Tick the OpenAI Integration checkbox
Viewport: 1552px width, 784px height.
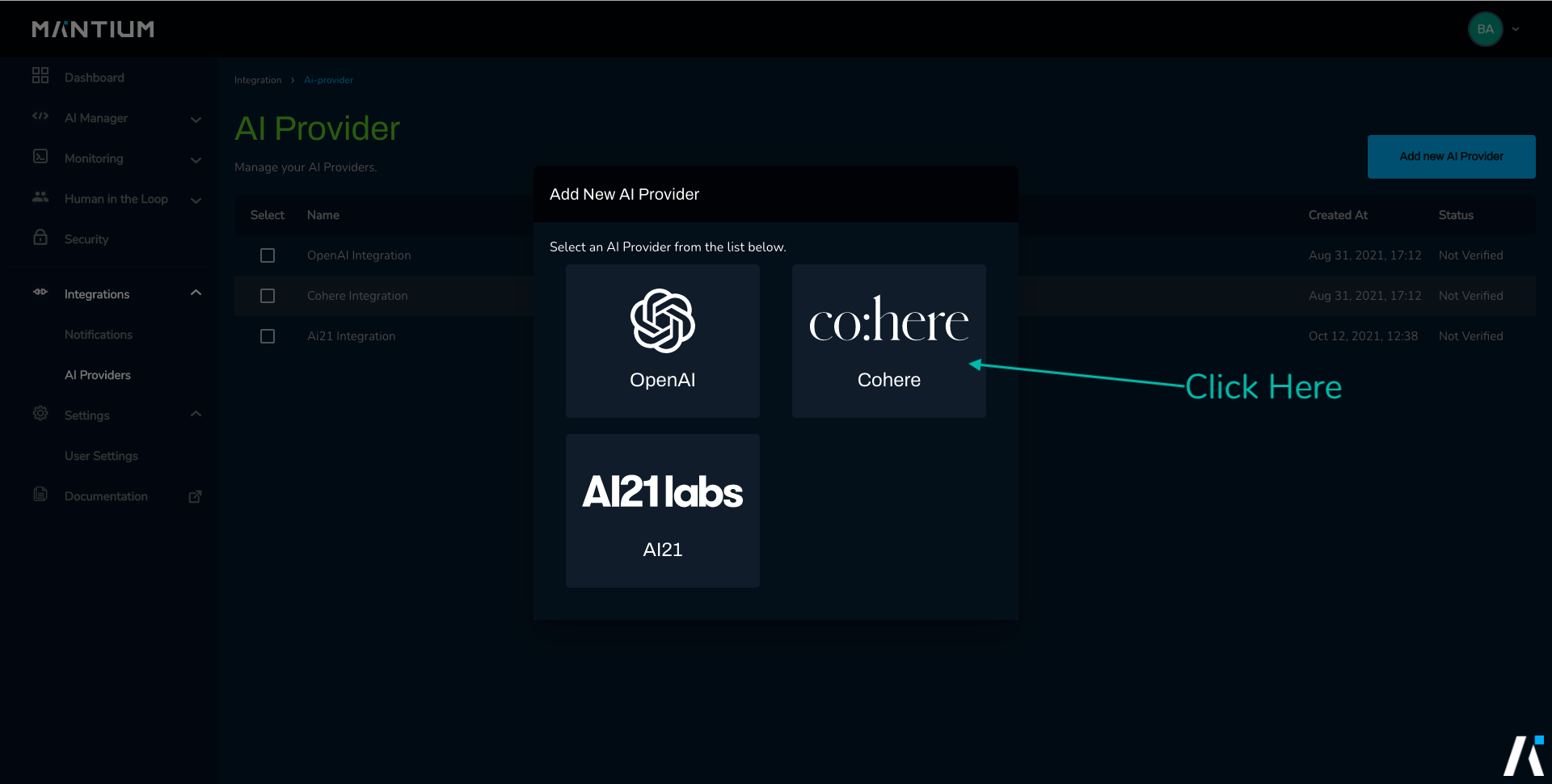click(x=268, y=255)
